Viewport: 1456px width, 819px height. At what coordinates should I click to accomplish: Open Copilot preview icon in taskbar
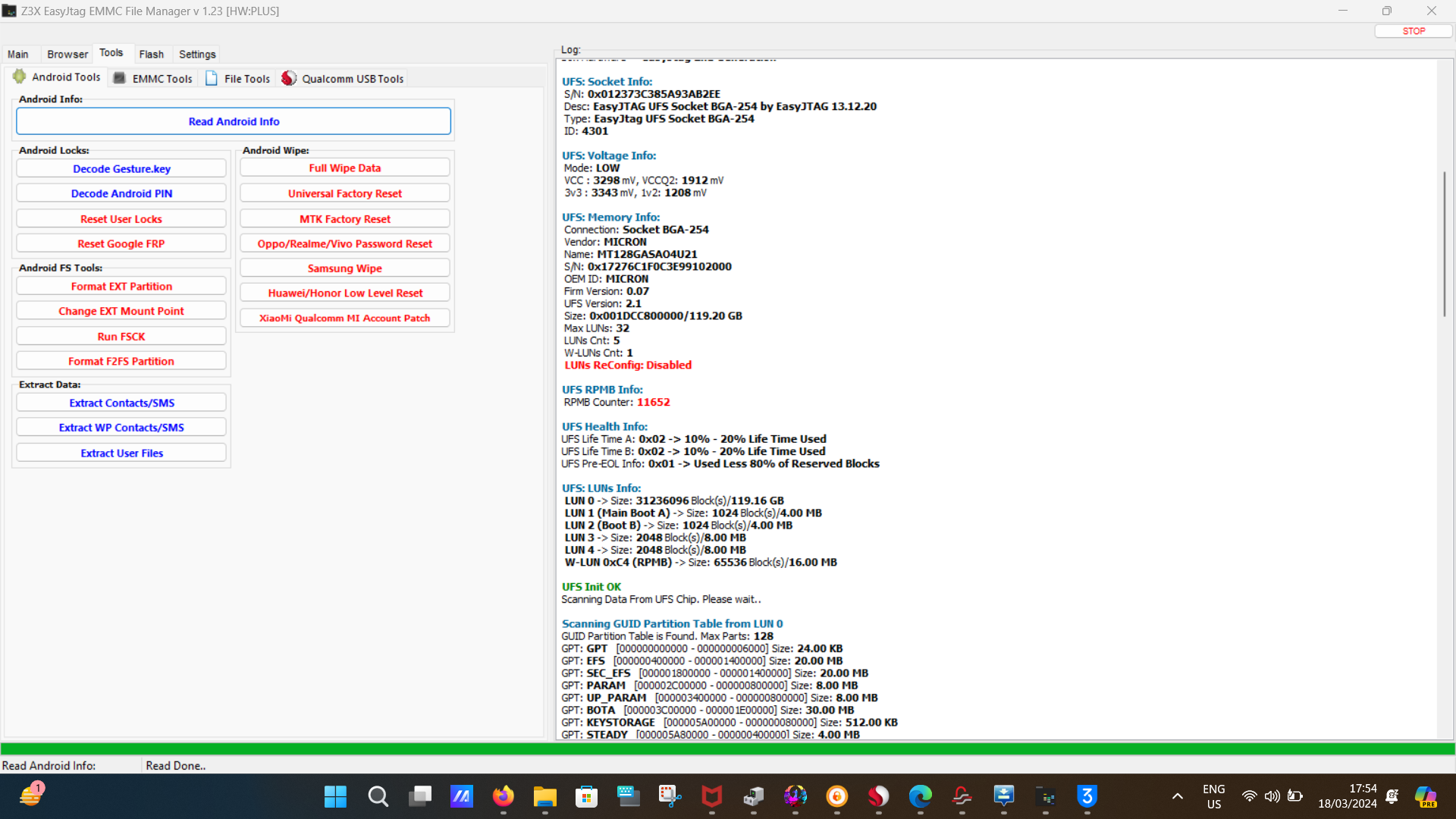1426,796
